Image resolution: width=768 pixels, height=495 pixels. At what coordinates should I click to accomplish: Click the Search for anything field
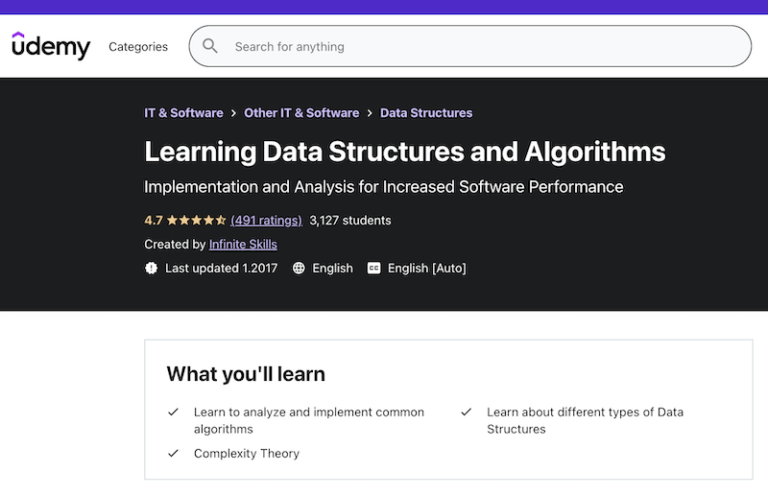[x=470, y=46]
